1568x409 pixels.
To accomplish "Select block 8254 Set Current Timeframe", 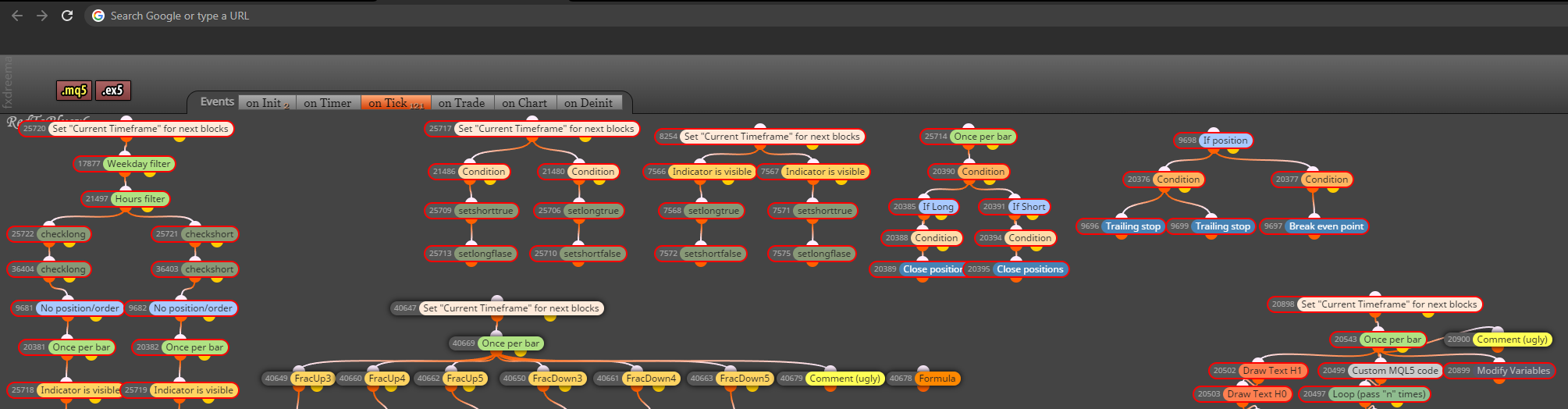I will (x=760, y=137).
